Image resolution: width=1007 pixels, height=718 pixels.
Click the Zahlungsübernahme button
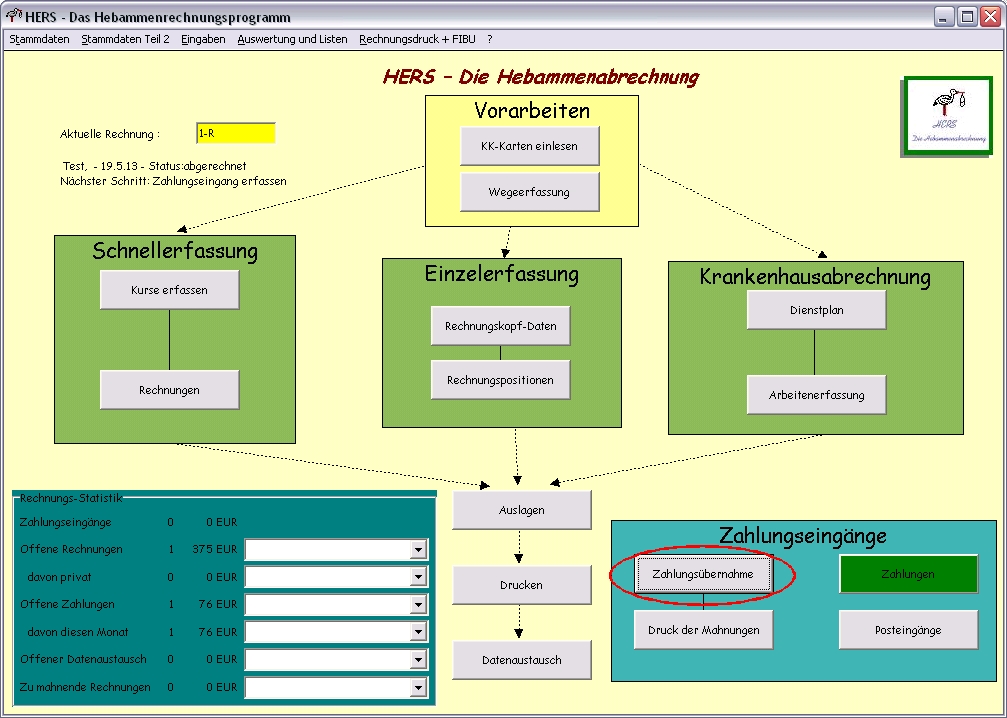(703, 574)
